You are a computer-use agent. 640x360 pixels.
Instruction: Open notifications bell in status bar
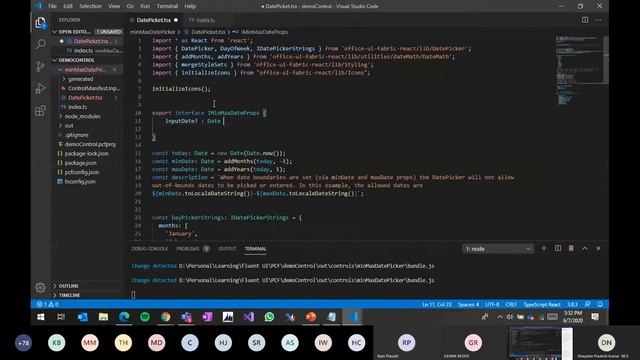click(600, 304)
